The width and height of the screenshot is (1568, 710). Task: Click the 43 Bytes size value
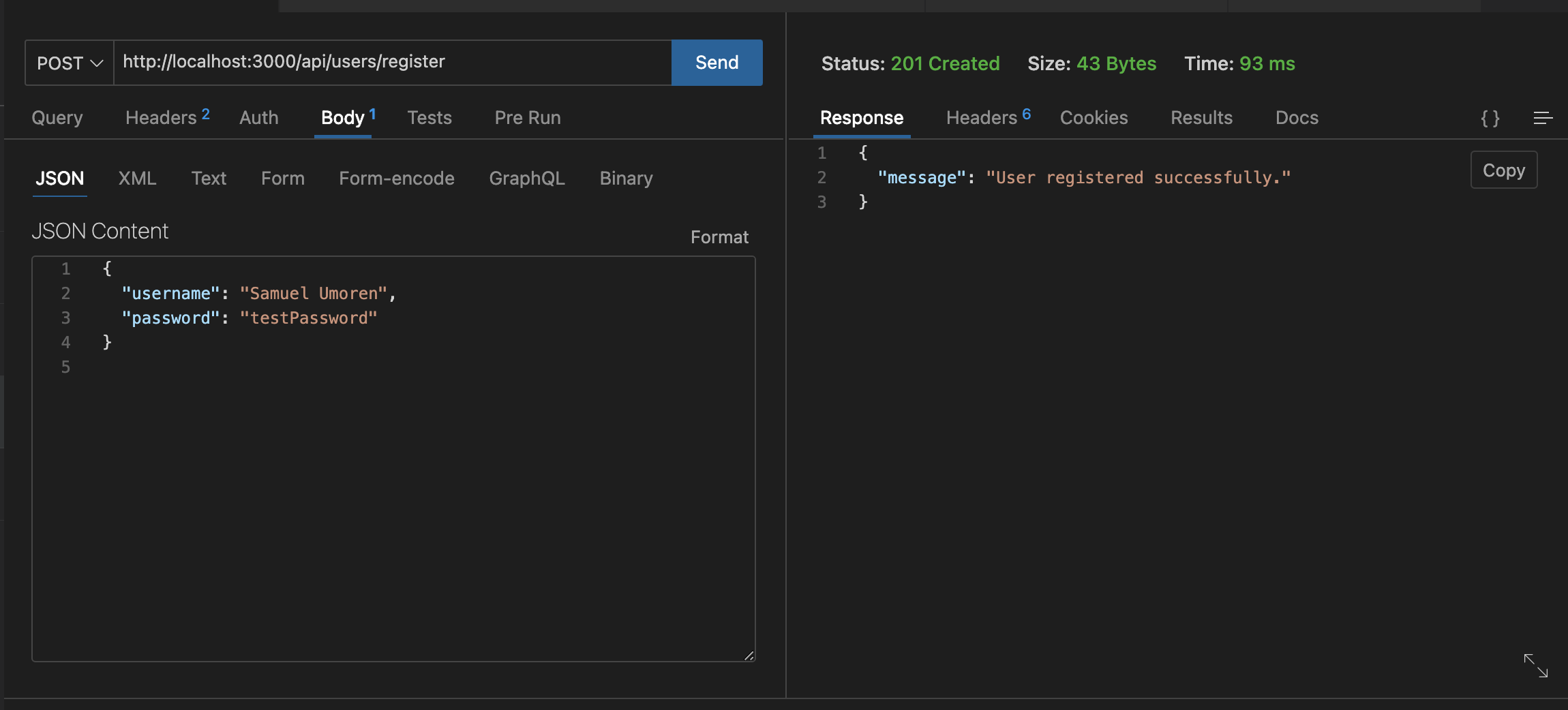[x=1116, y=63]
